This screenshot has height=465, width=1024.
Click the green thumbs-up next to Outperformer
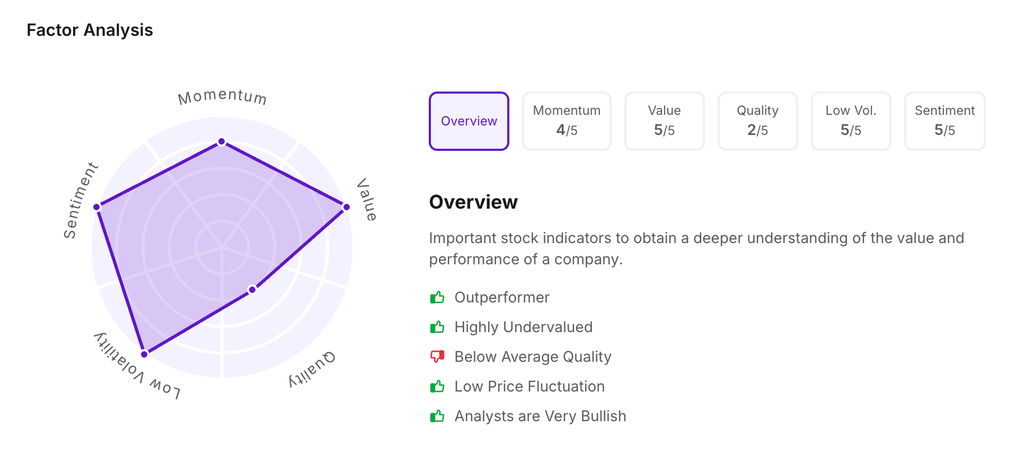437,297
